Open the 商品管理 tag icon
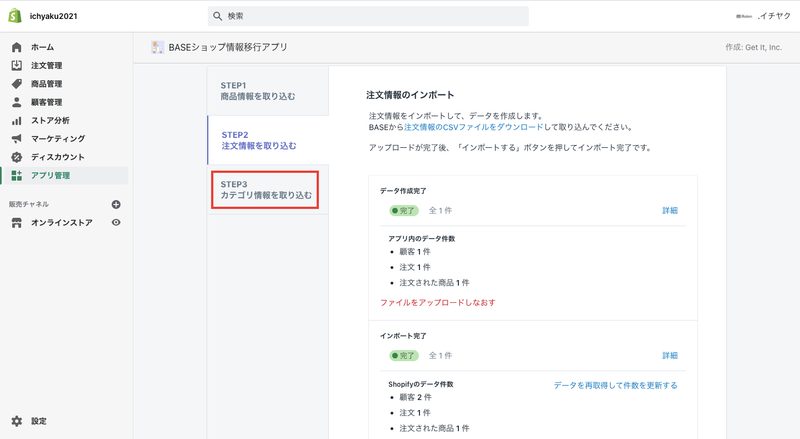 [16, 84]
